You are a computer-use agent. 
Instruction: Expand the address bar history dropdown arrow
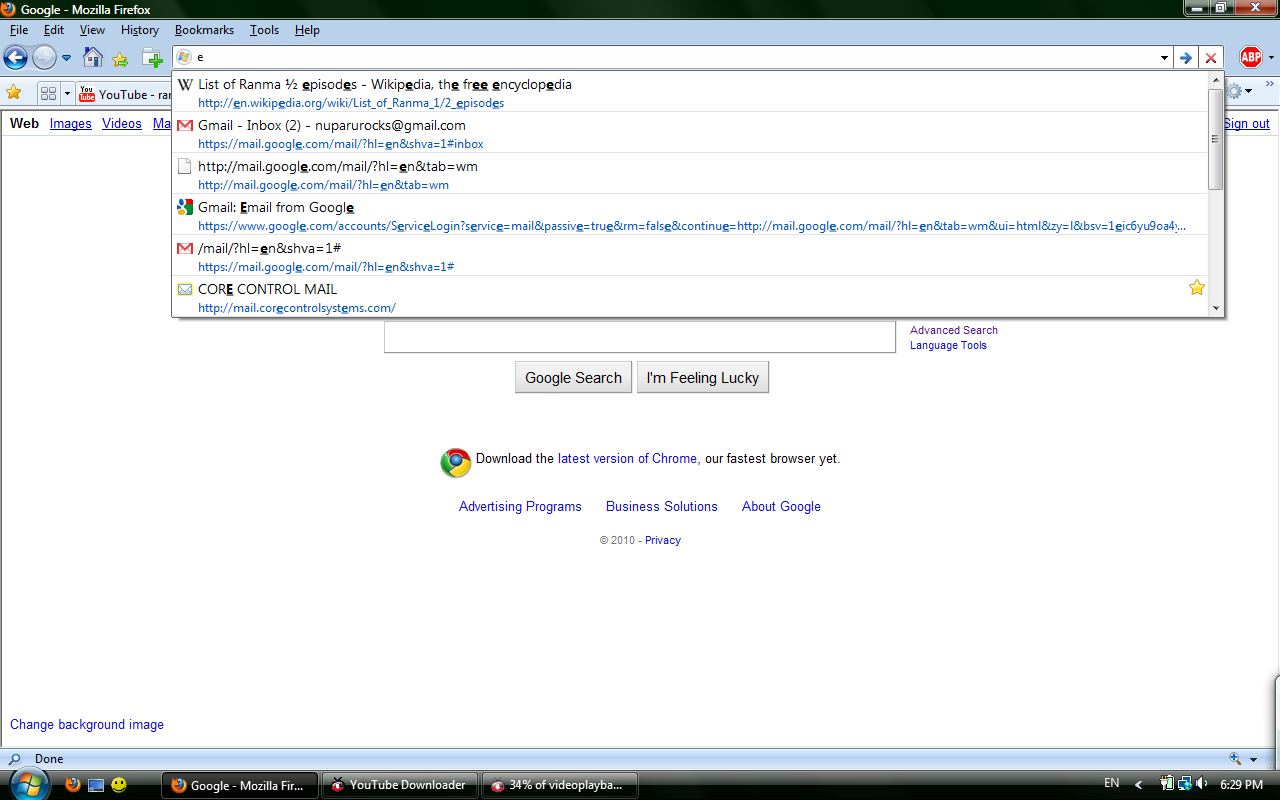1164,58
